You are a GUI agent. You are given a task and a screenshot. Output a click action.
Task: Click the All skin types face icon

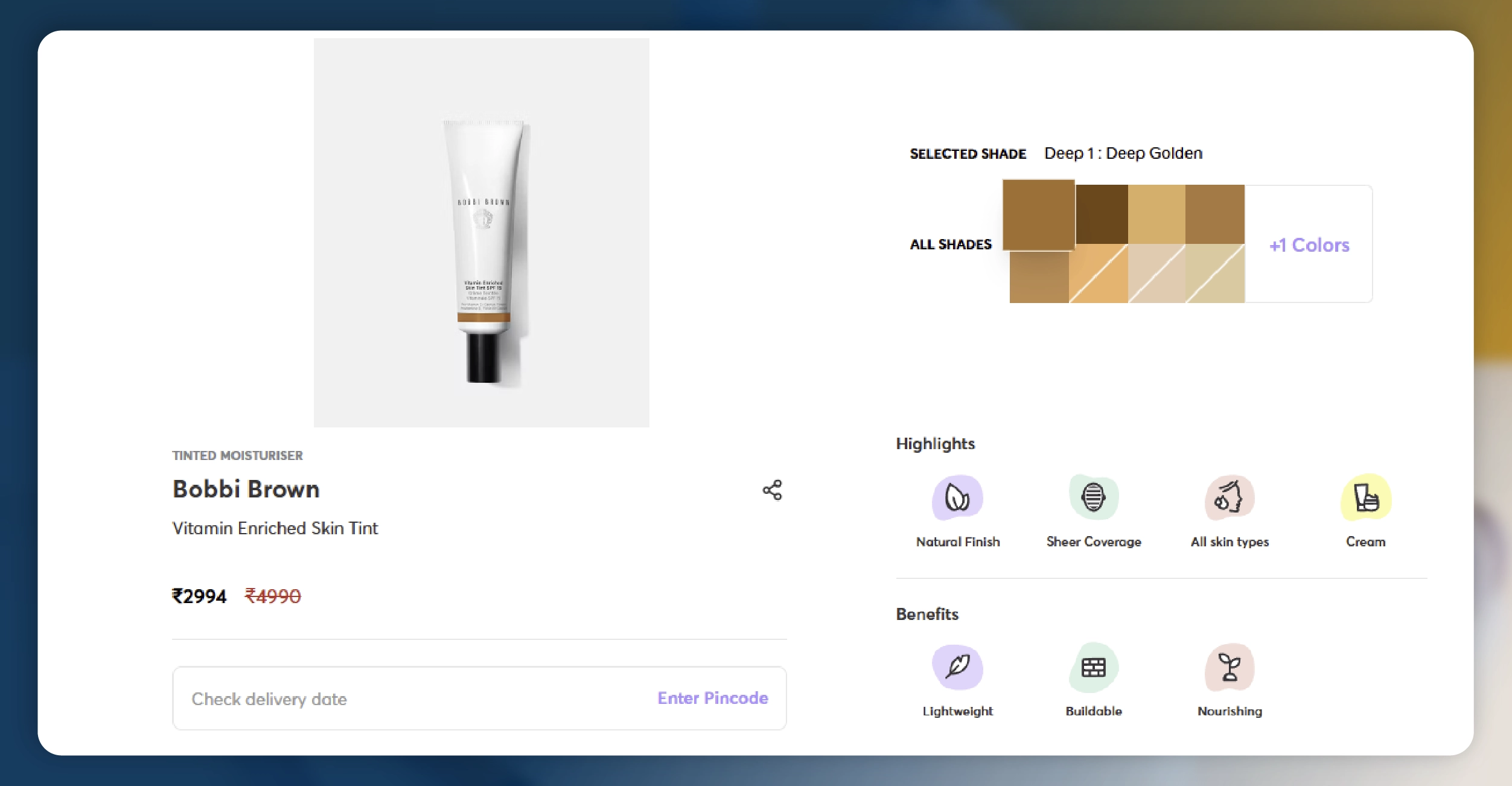click(x=1229, y=498)
